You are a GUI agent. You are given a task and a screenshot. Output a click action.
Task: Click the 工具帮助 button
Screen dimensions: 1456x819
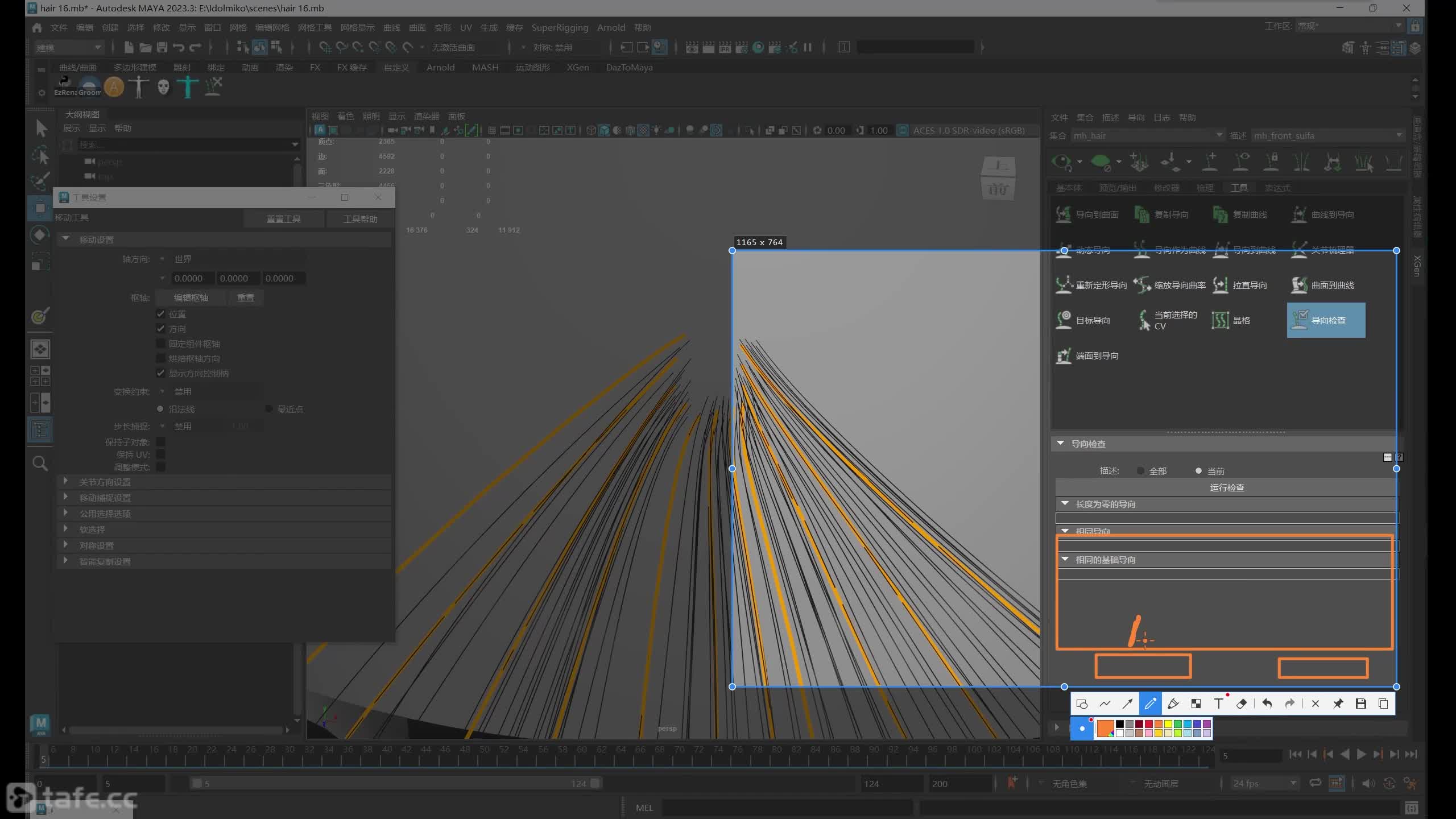[360, 219]
